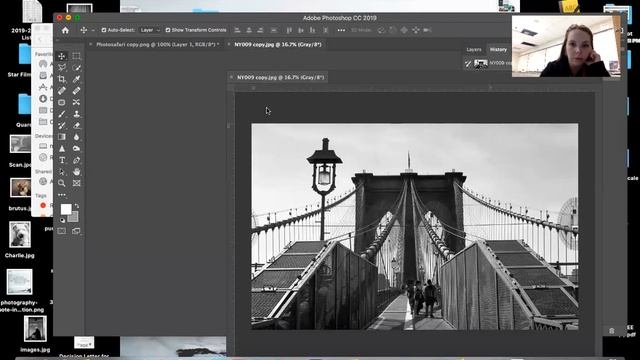
Task: Select the Brush tool
Action: [x=62, y=114]
